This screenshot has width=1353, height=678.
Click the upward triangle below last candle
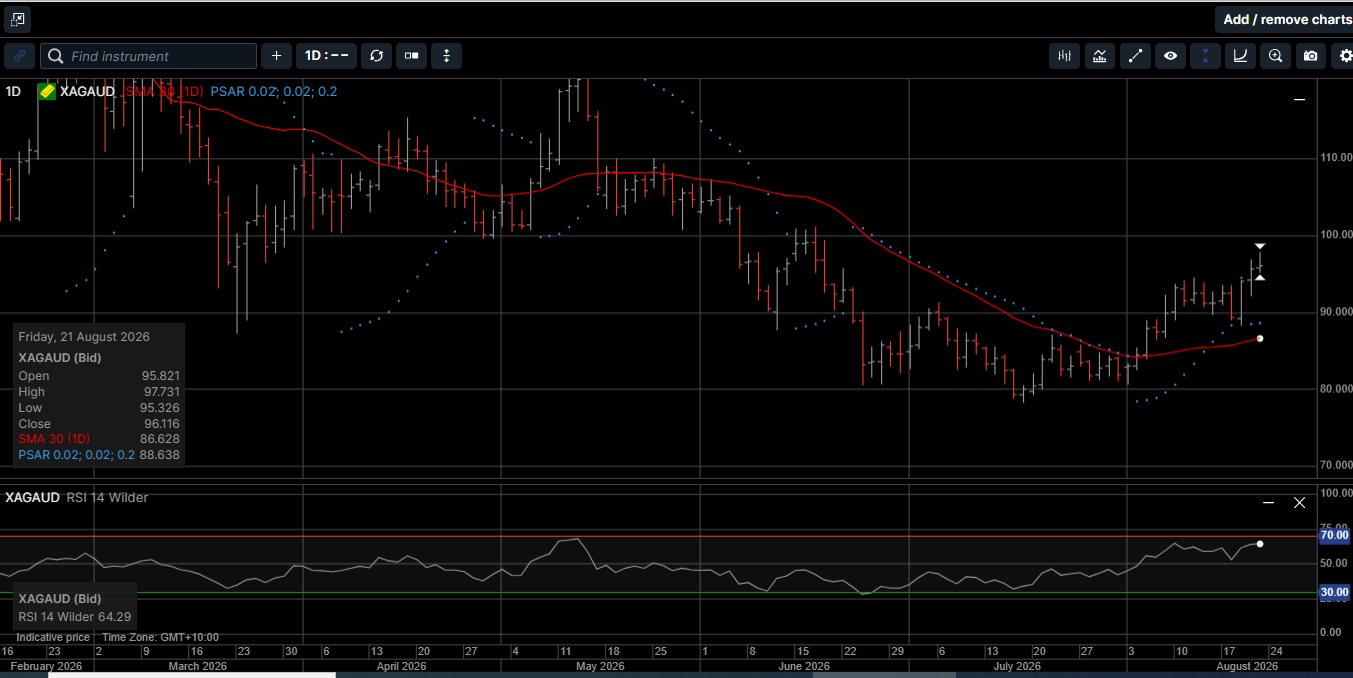1260,277
